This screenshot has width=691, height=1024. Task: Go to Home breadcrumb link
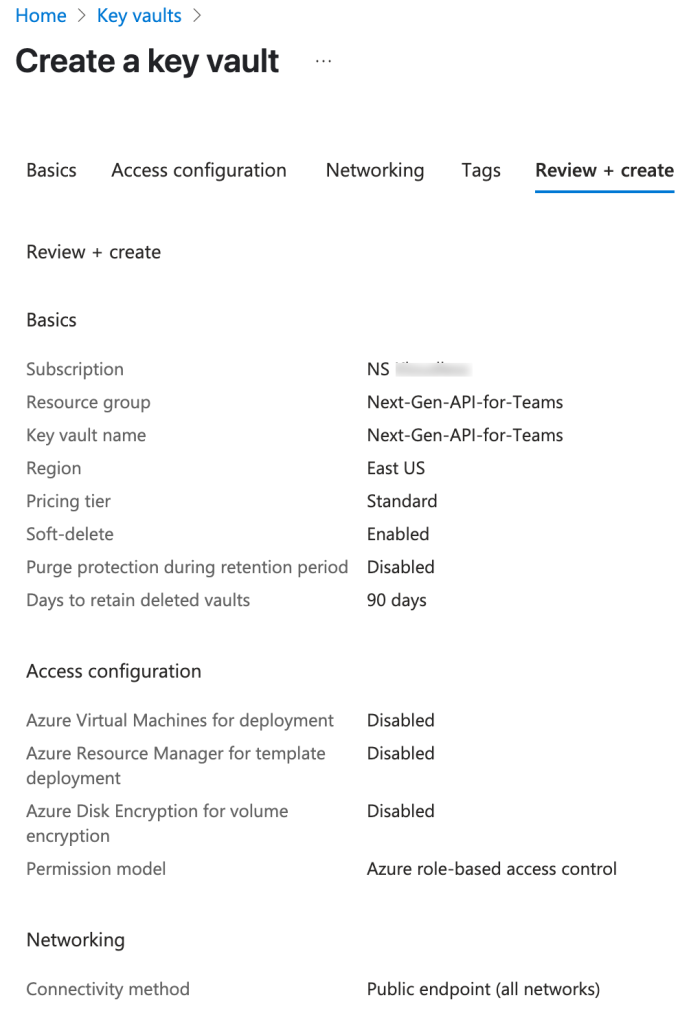click(40, 16)
